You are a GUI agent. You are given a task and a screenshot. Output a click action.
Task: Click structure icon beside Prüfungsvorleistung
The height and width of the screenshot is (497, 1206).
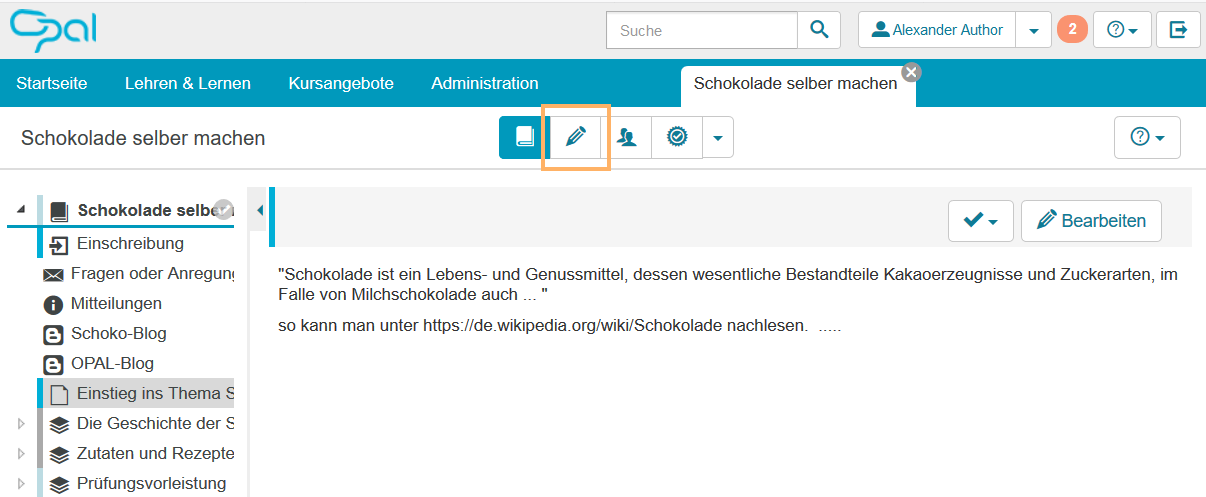tap(59, 484)
